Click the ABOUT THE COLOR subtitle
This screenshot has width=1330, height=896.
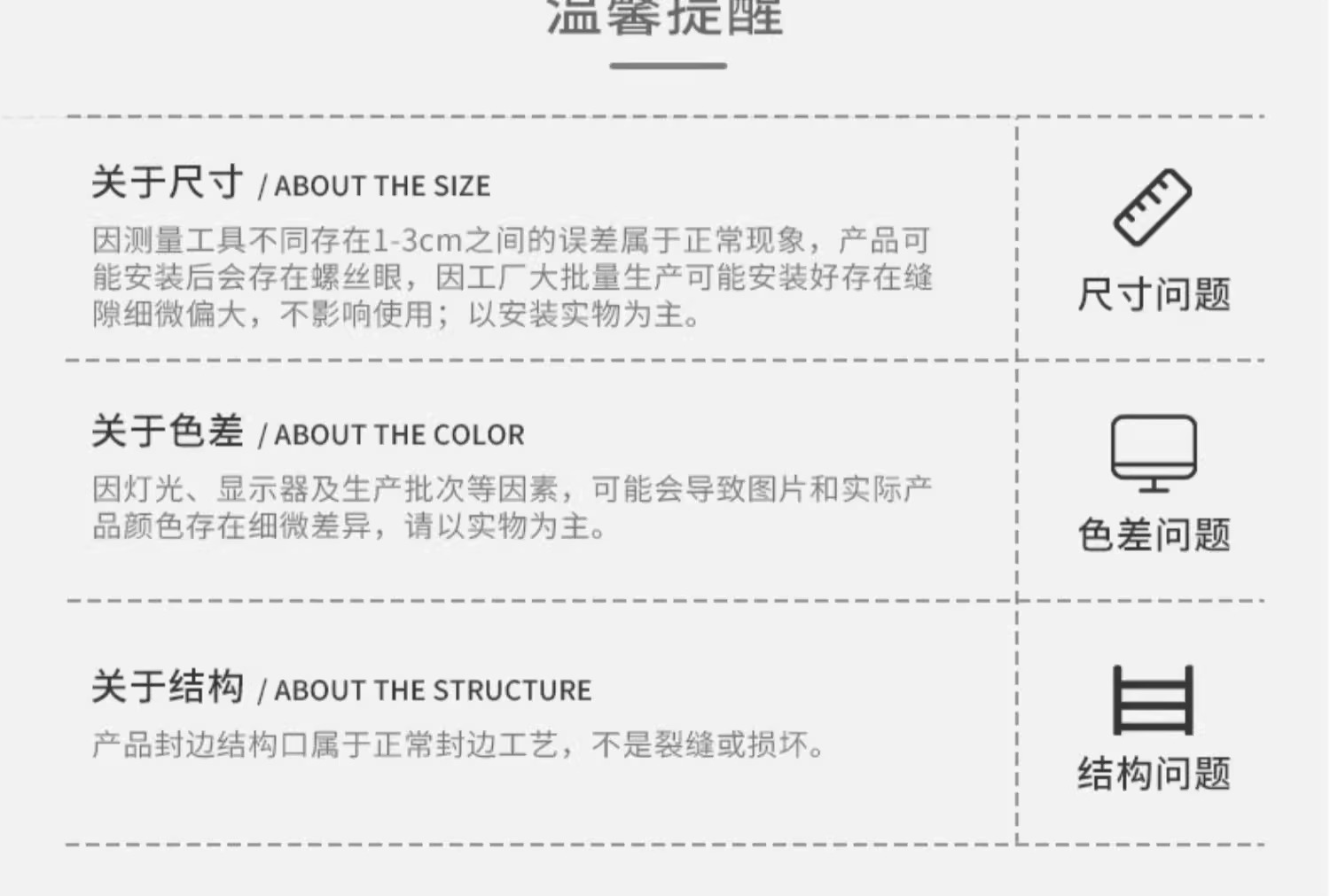click(x=399, y=435)
